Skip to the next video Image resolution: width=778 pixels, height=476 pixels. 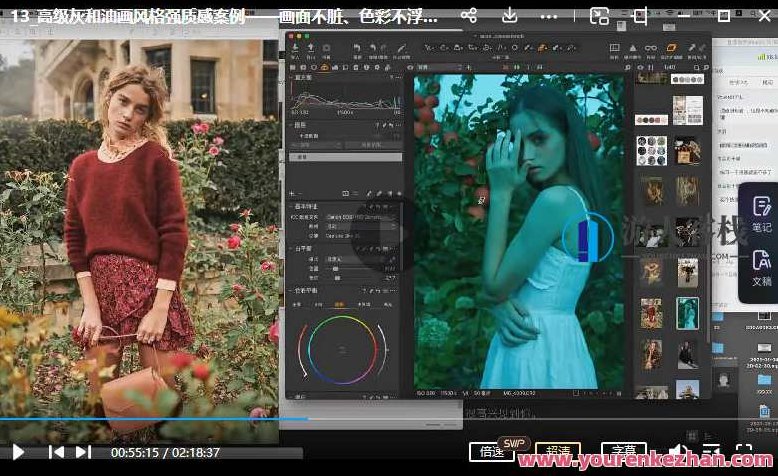pyautogui.click(x=83, y=452)
